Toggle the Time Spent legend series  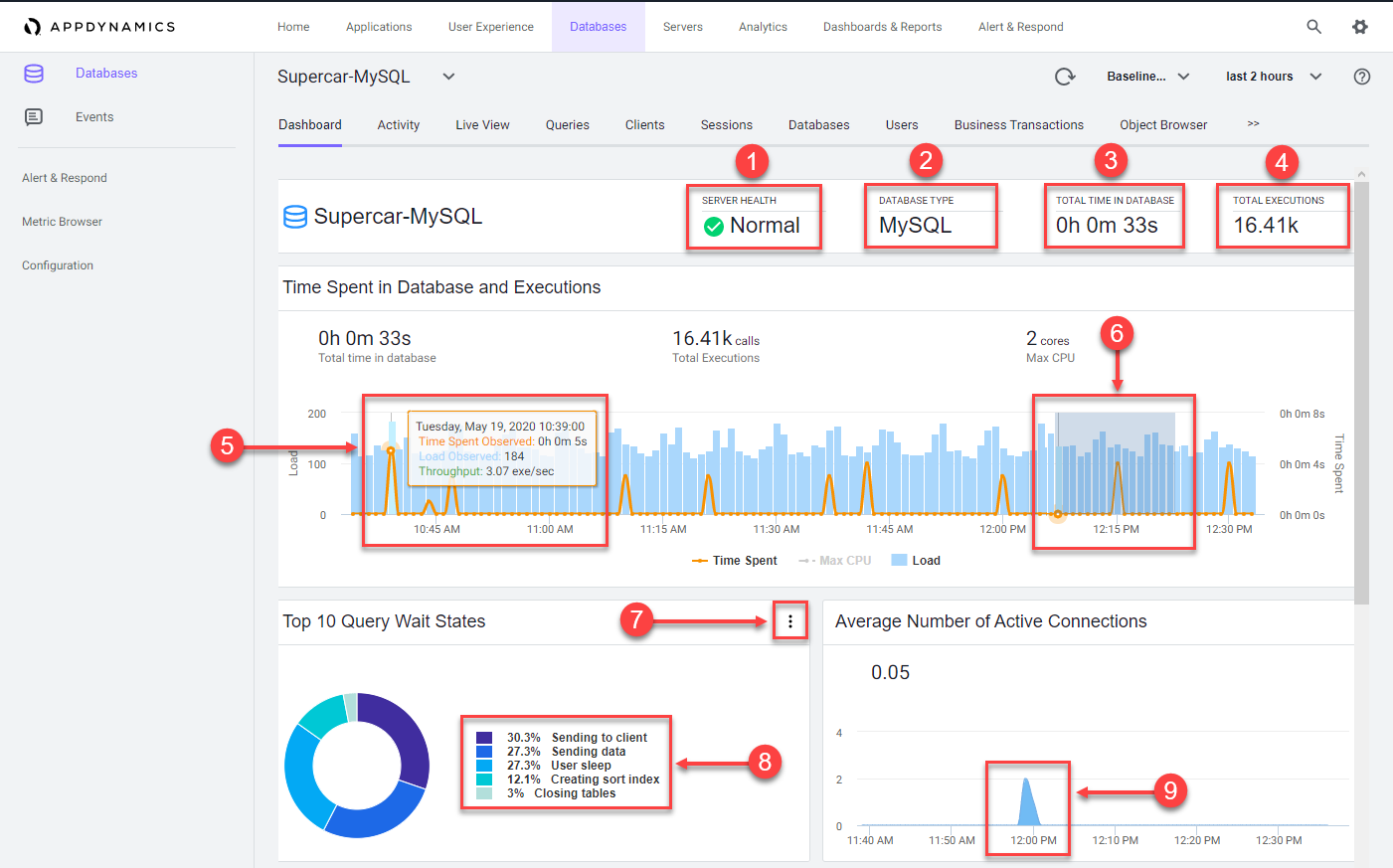point(735,561)
